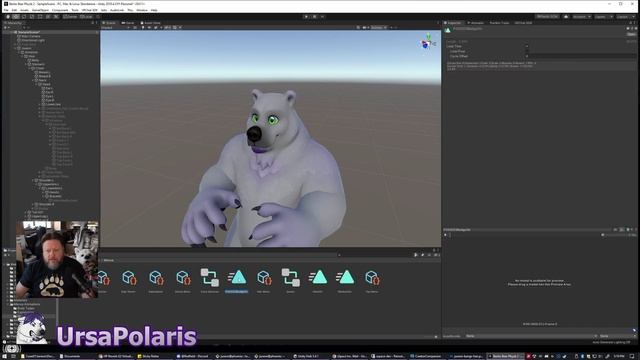Image resolution: width=640 pixels, height=360 pixels.
Task: Click the Step frame button in toolbar
Action: pos(322,17)
